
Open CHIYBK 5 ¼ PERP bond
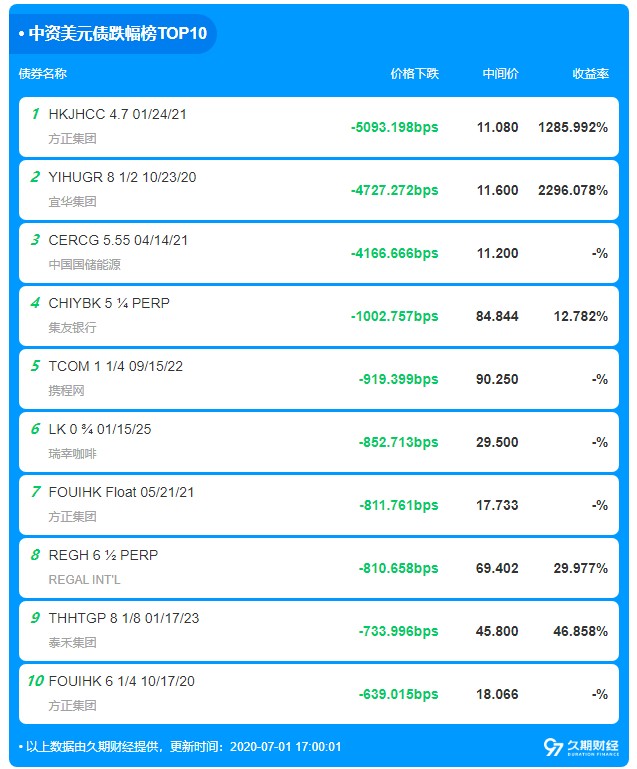tap(109, 303)
